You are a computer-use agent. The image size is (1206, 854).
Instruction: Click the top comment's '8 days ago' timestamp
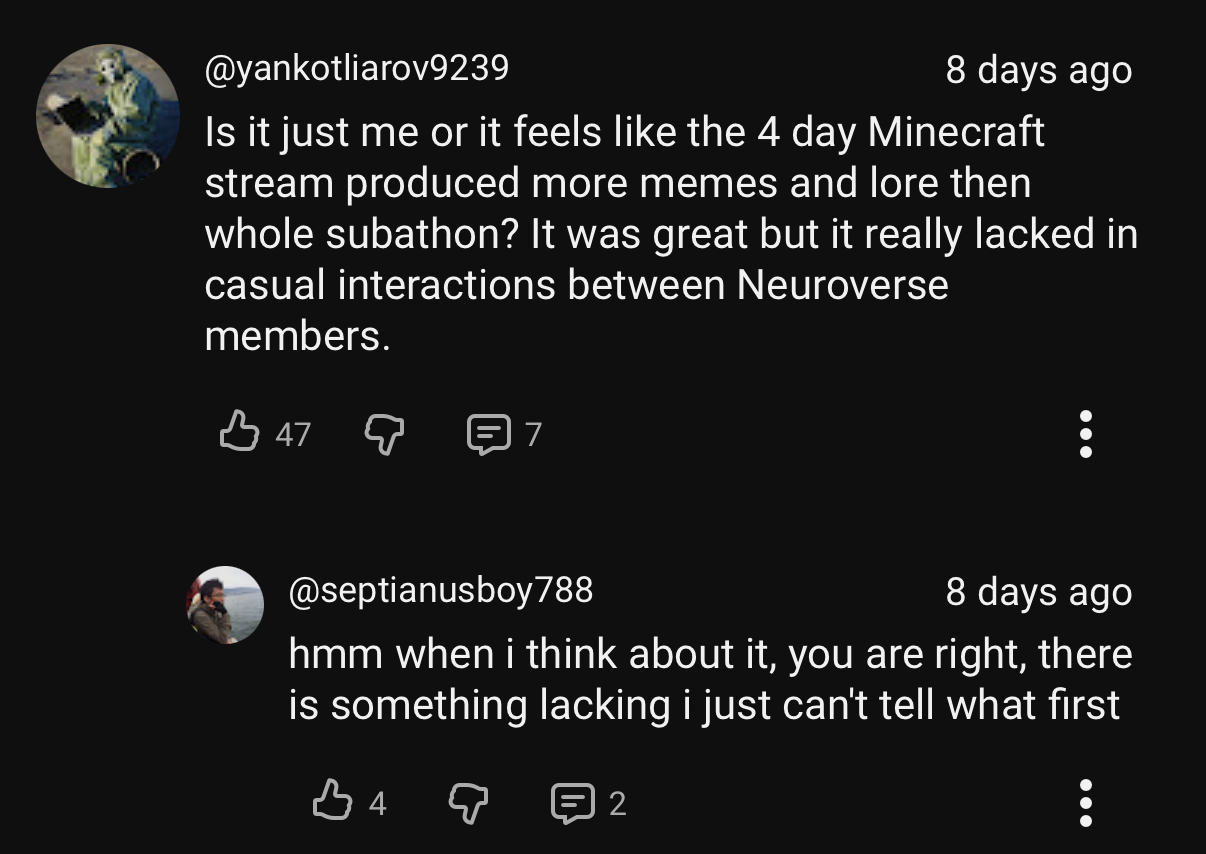[1038, 70]
